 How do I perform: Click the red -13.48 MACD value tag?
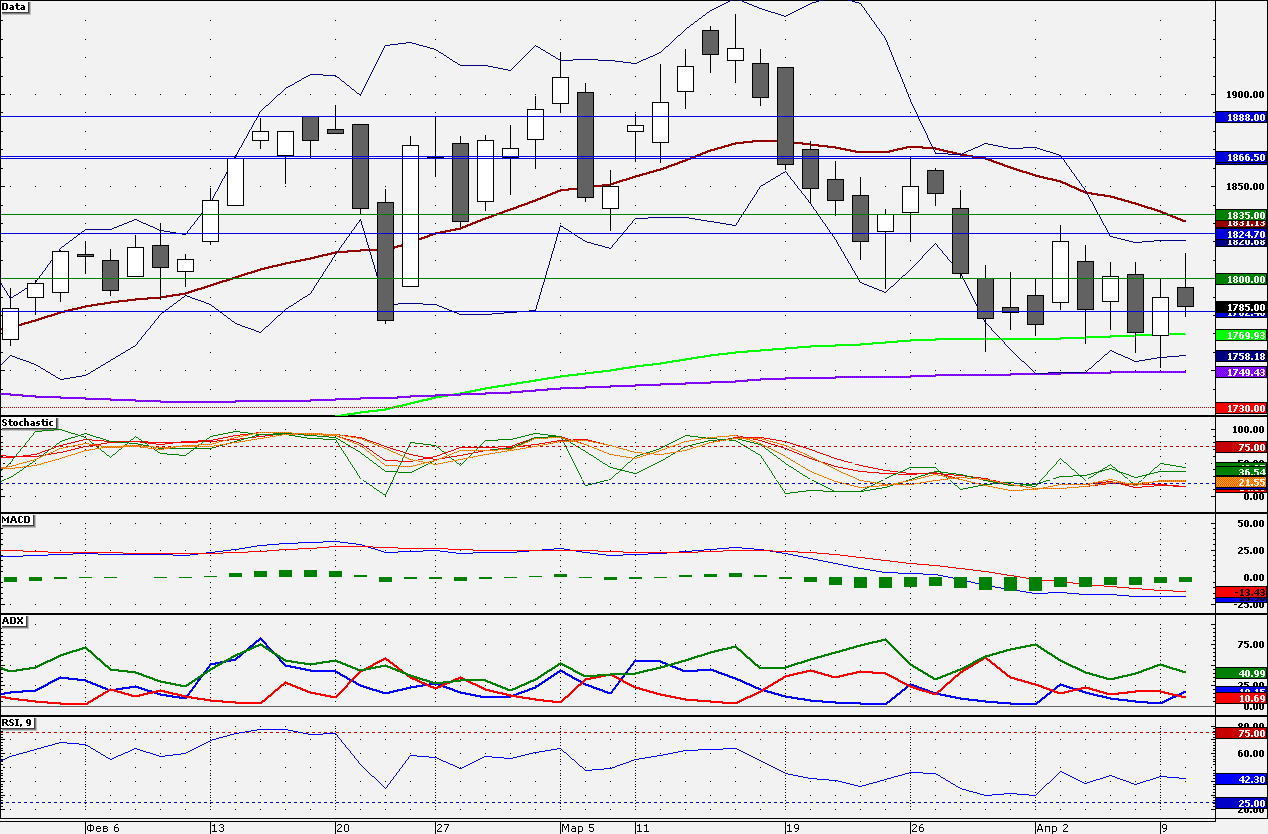coord(1241,593)
